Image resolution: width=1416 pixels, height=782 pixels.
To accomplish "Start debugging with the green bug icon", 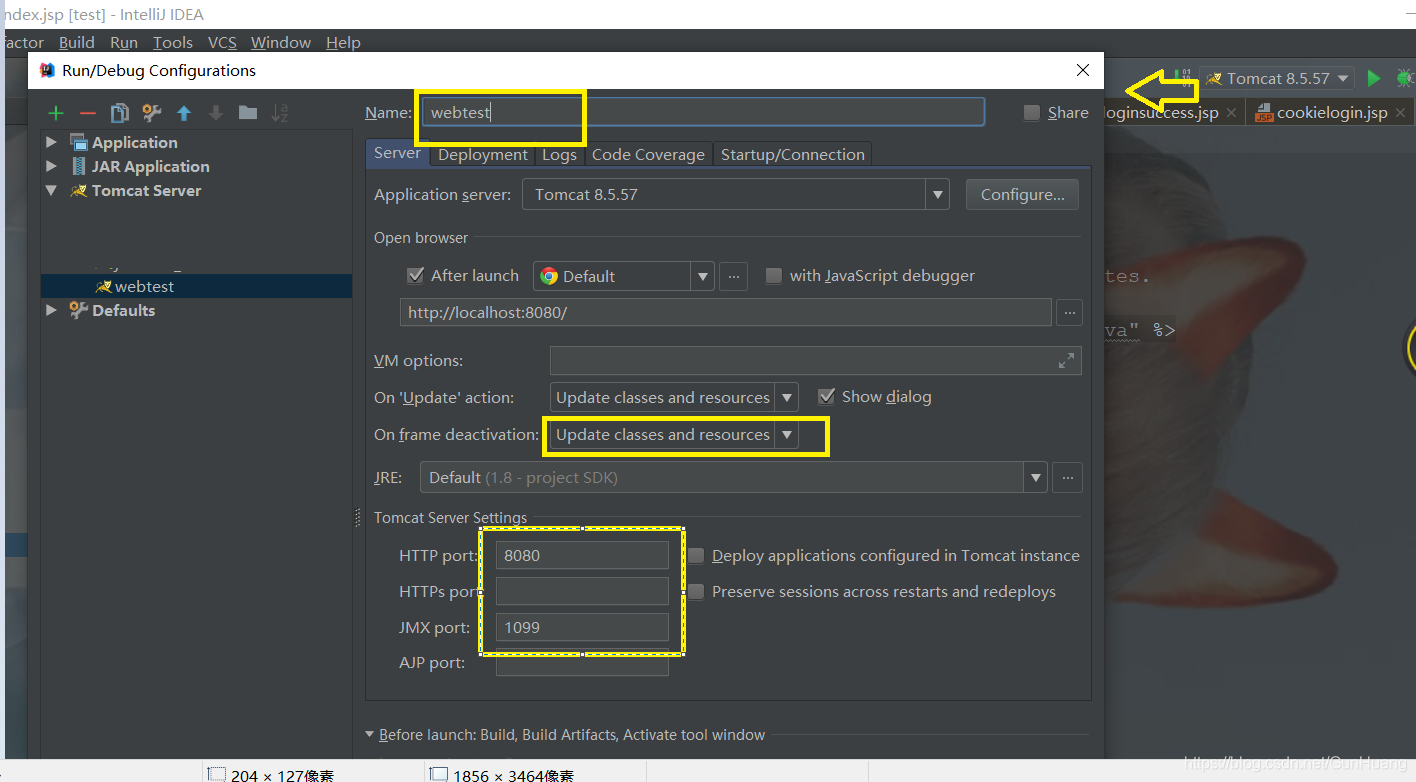I will (x=1405, y=78).
